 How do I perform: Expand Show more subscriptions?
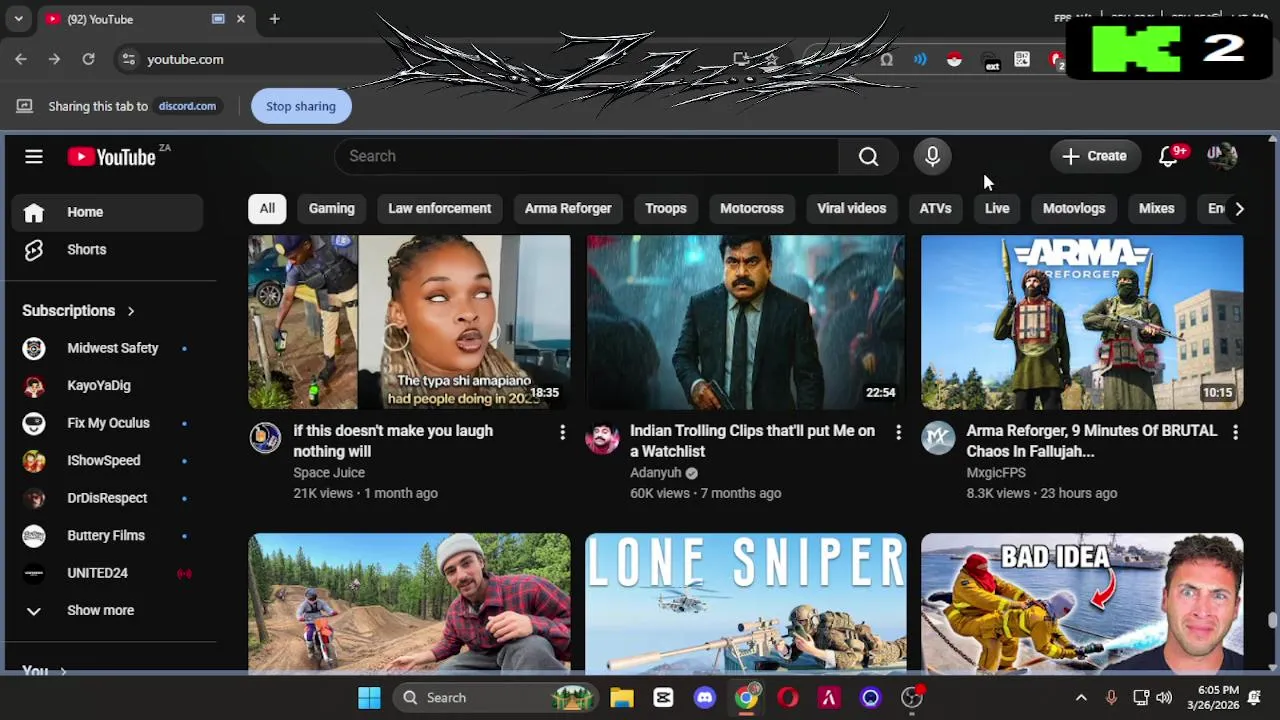point(108,610)
